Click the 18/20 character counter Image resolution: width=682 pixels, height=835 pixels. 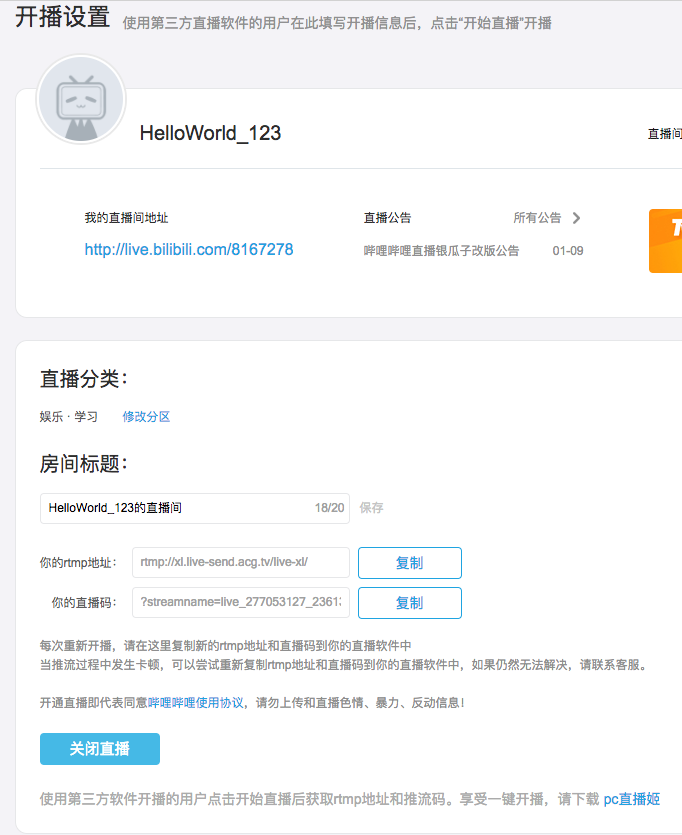tap(330, 508)
